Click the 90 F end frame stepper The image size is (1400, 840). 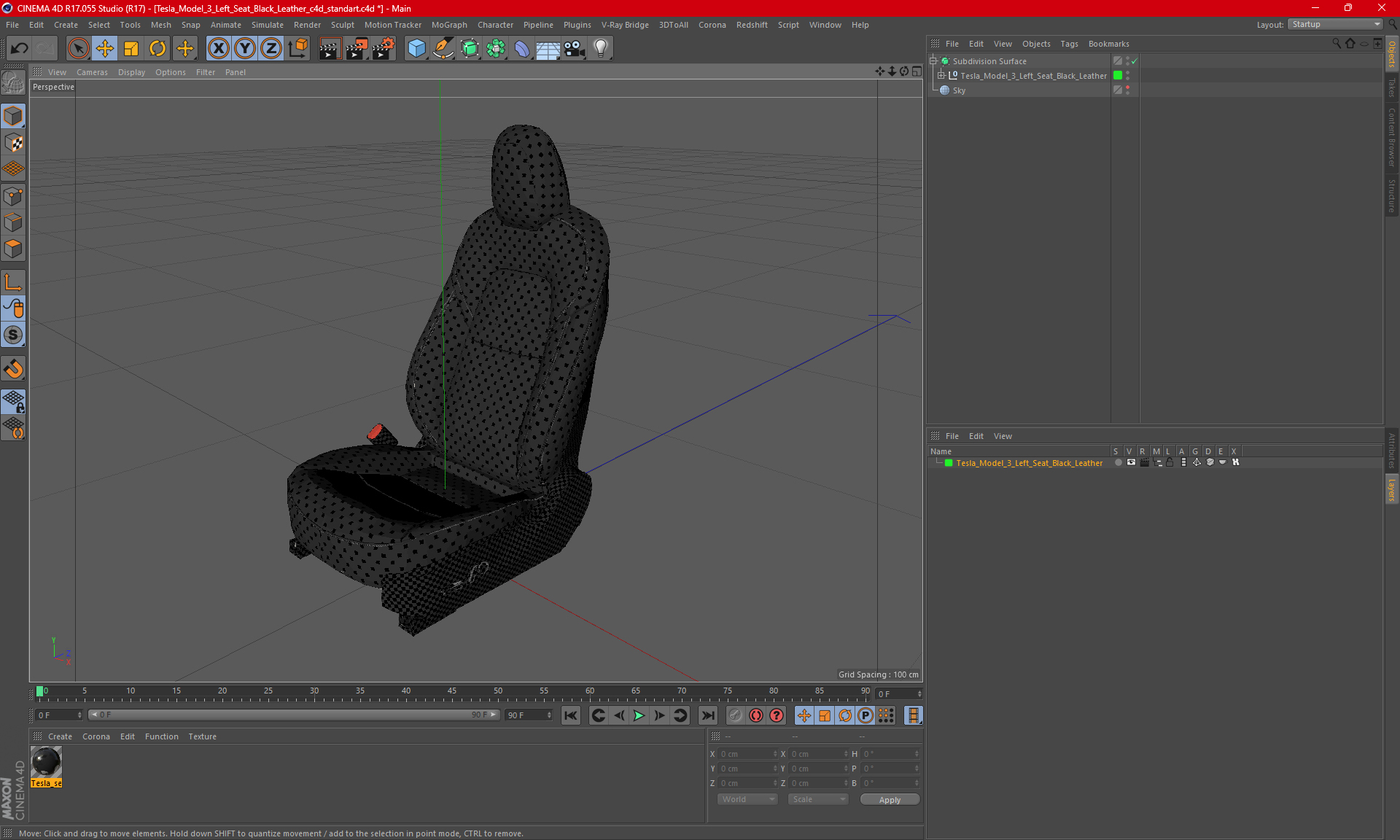pyautogui.click(x=549, y=715)
